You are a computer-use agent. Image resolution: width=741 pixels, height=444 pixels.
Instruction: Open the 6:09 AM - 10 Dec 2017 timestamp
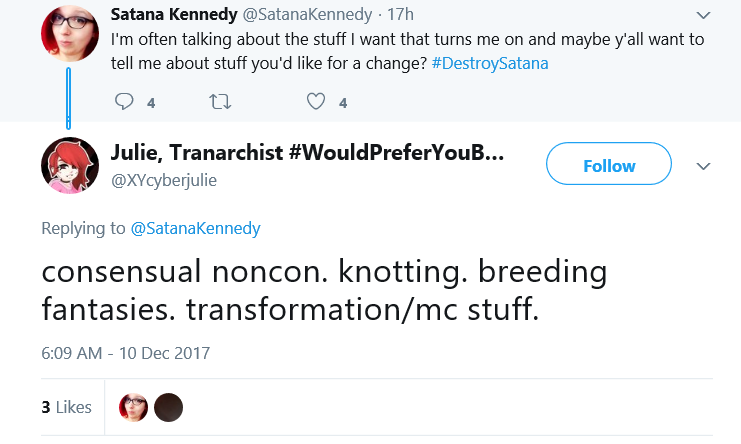tap(126, 353)
